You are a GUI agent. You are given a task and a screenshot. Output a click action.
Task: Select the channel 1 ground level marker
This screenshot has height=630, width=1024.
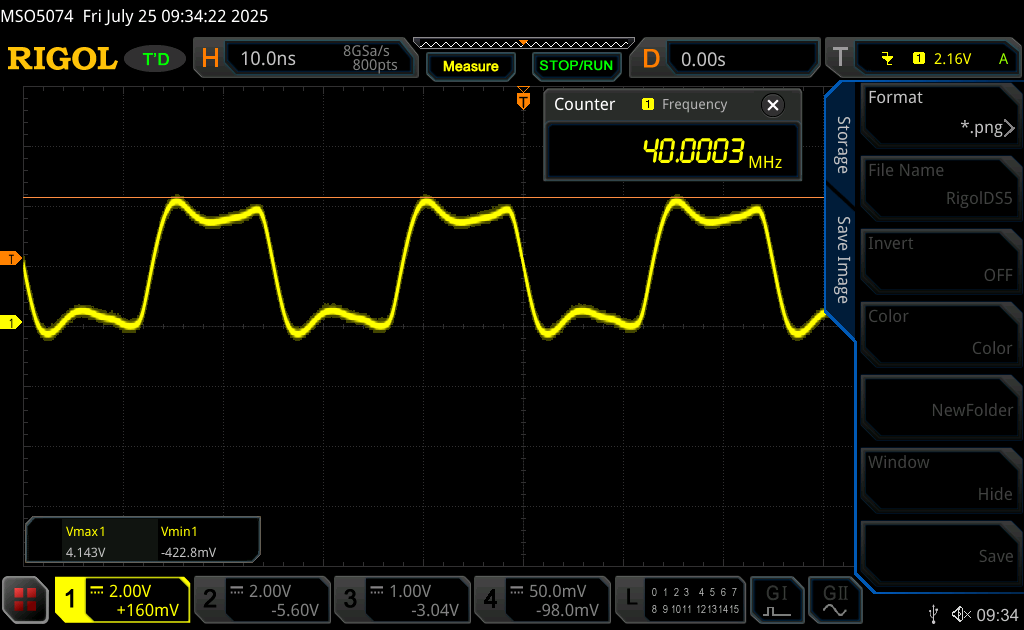(10, 323)
